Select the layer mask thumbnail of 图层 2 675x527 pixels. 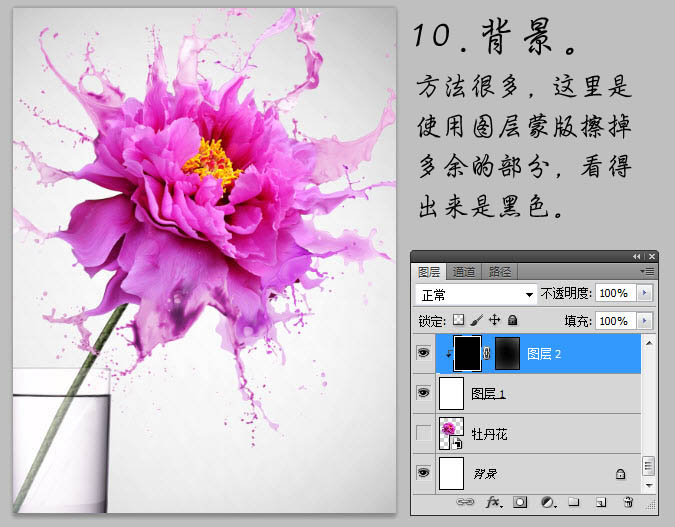coord(506,354)
